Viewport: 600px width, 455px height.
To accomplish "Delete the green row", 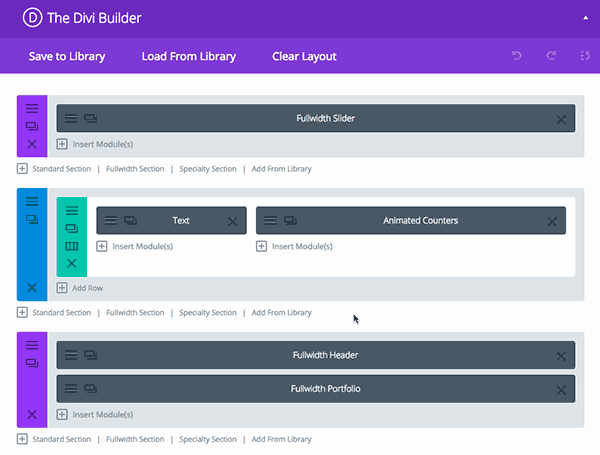I will pyautogui.click(x=72, y=263).
